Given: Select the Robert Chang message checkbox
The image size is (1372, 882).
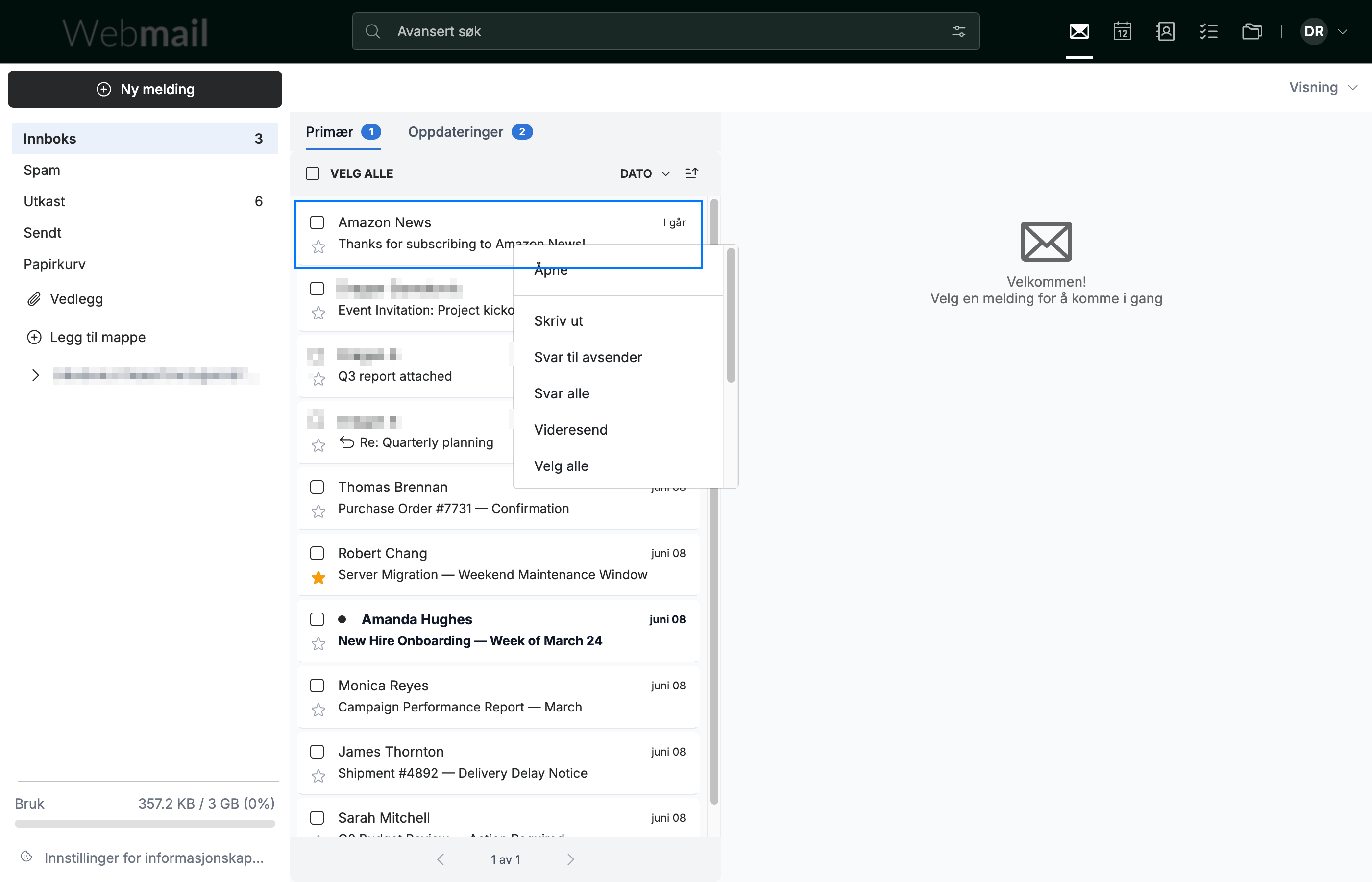Looking at the screenshot, I should click(317, 553).
